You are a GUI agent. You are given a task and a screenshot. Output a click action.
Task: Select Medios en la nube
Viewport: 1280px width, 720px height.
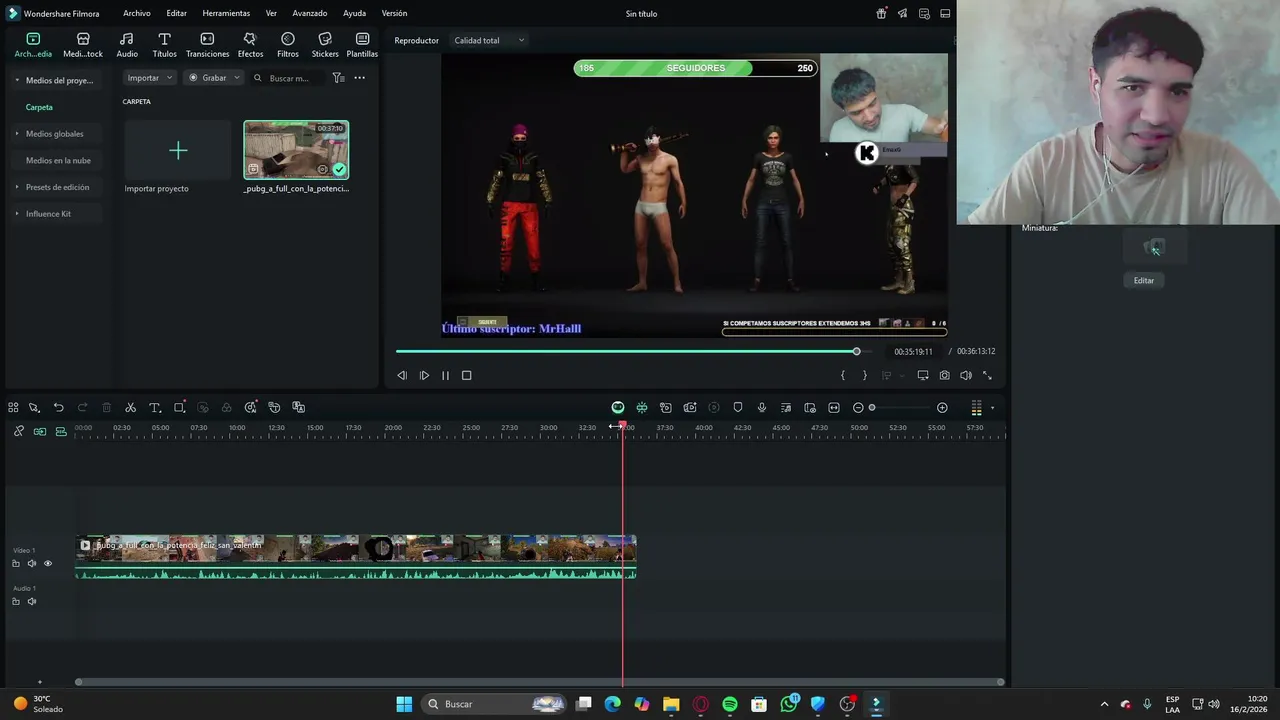pos(58,161)
